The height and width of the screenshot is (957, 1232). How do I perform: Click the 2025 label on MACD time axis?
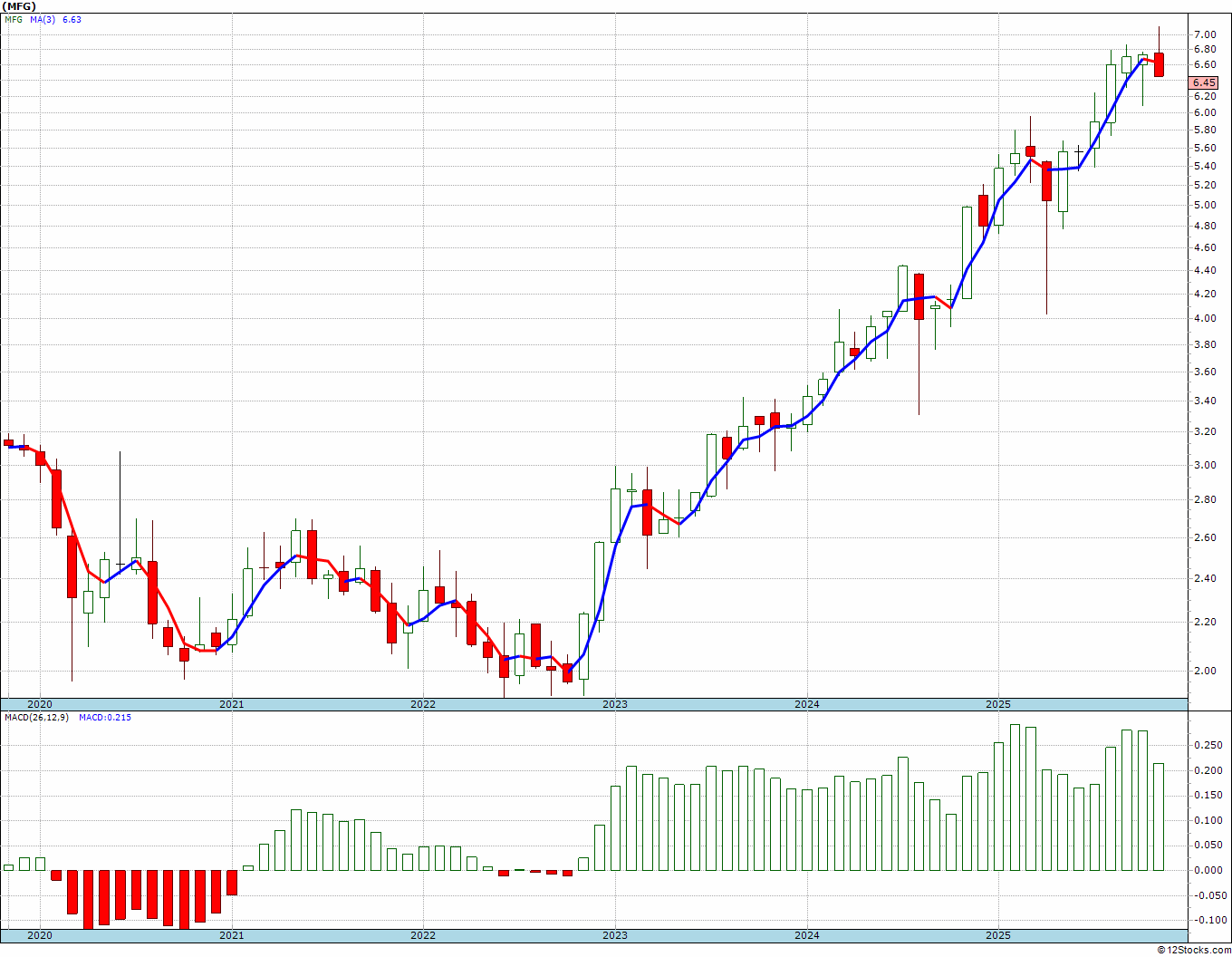tap(998, 935)
